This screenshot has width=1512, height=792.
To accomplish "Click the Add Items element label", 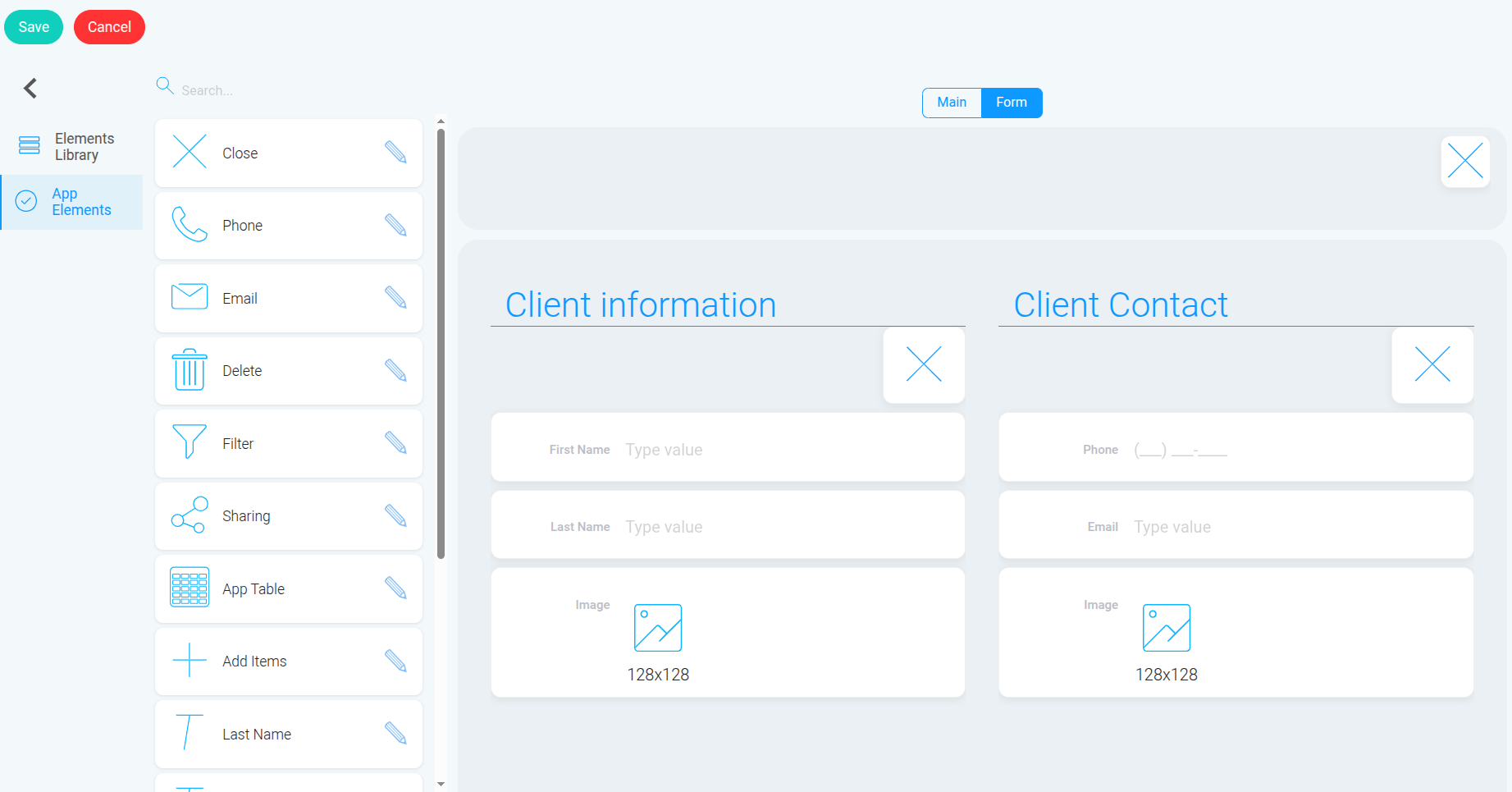I will coord(254,662).
